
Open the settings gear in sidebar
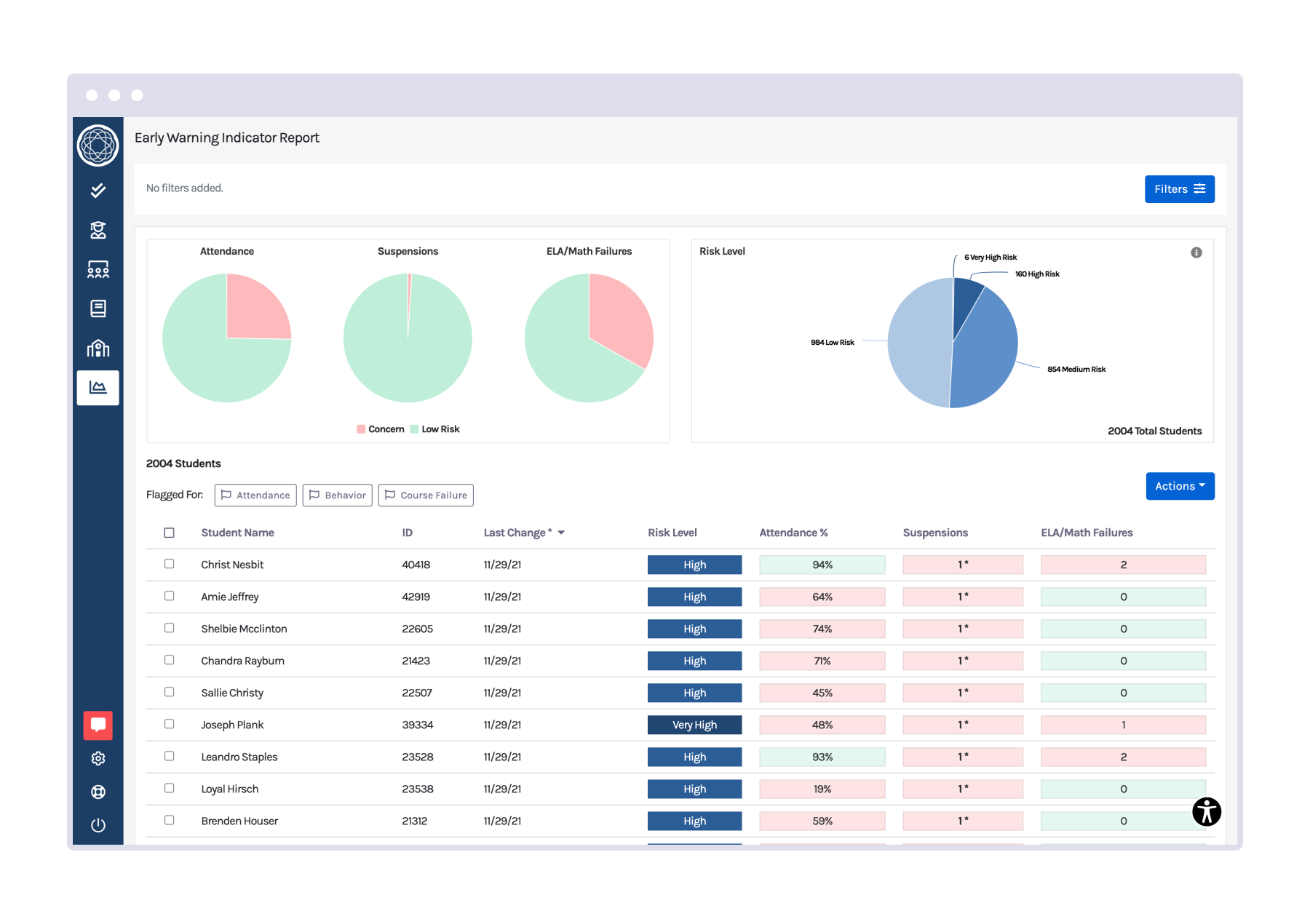(98, 758)
